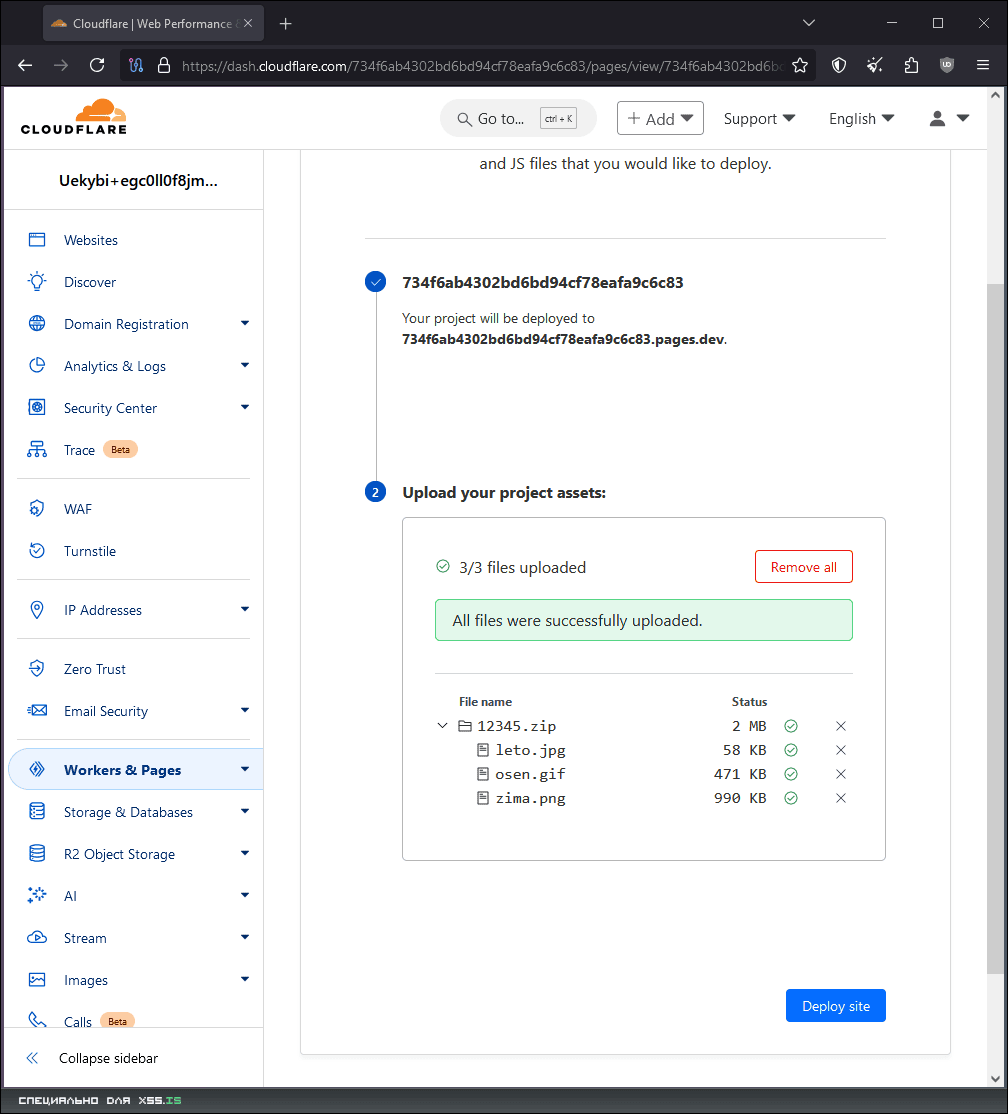Click the Workers & Pages diamond icon
Viewport: 1008px width, 1114px height.
(37, 769)
